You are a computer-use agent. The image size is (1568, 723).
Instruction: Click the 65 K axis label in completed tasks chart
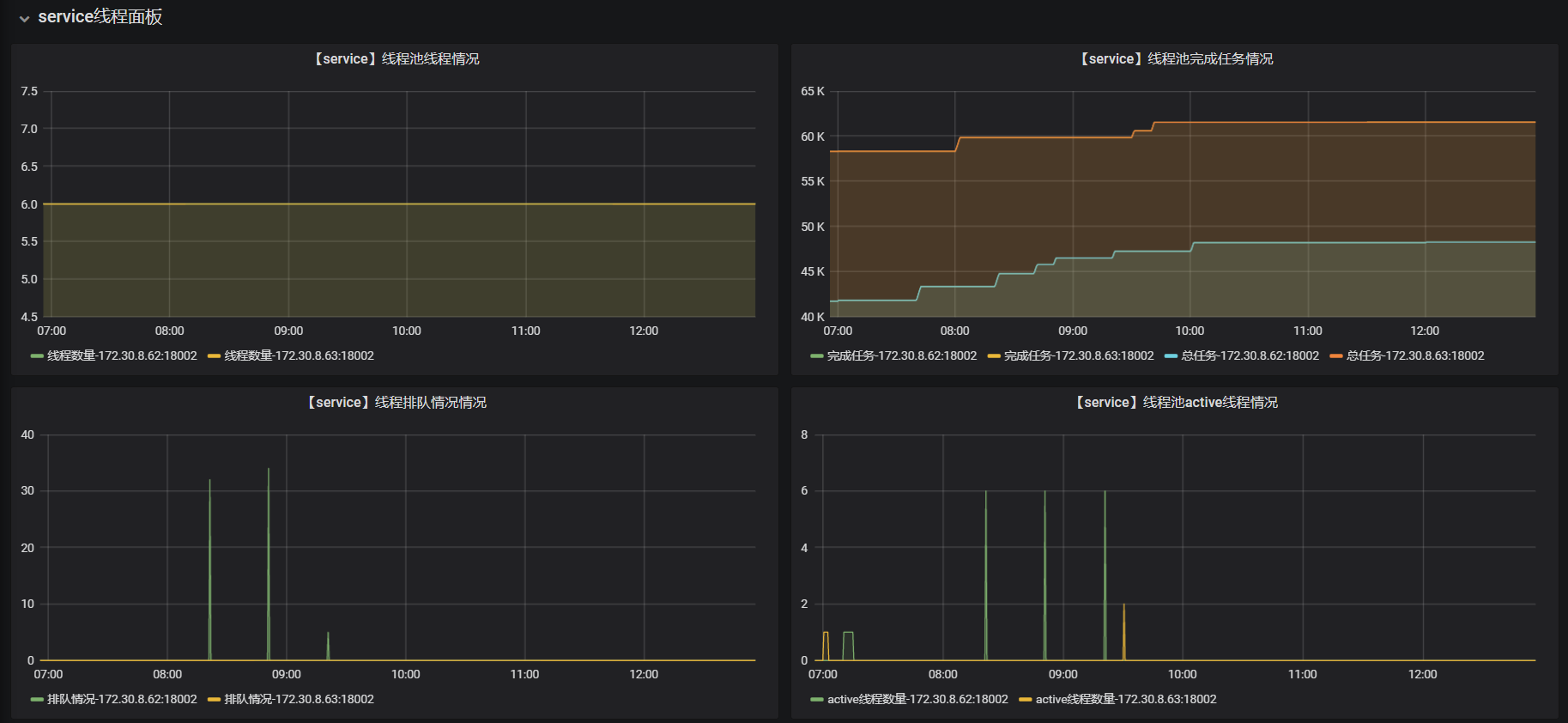(x=813, y=91)
